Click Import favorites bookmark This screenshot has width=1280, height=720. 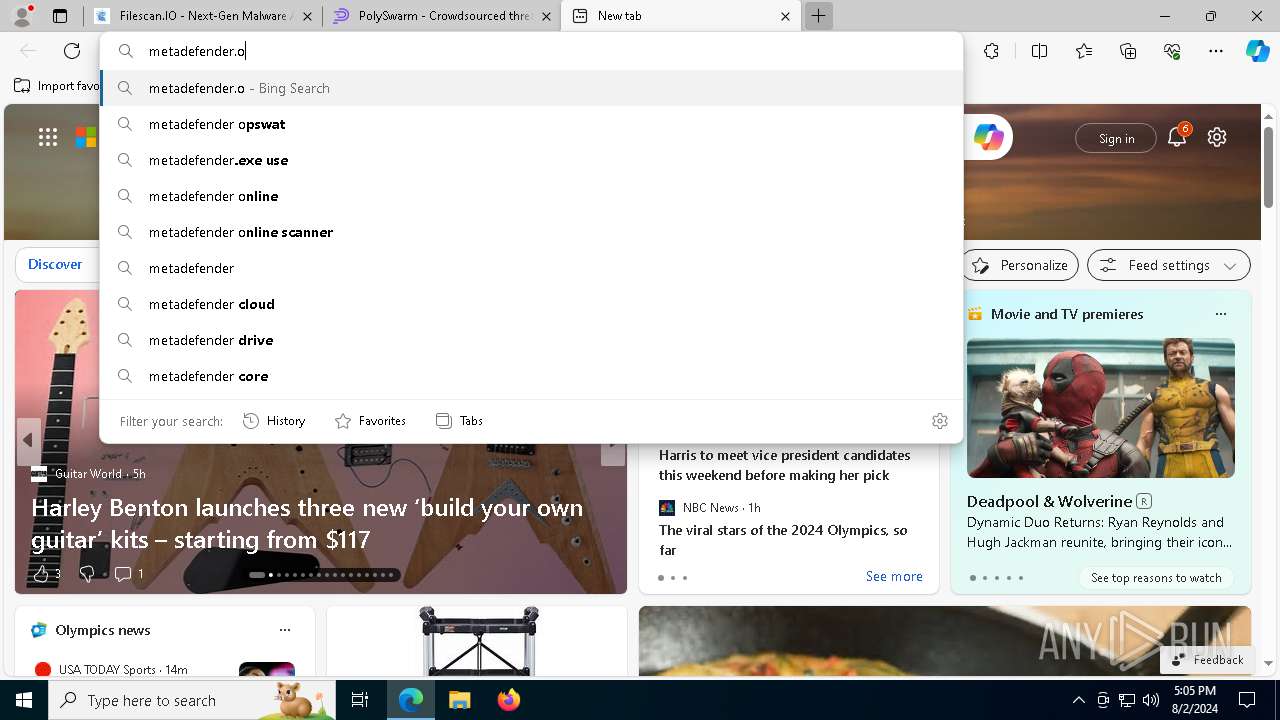(x=57, y=86)
